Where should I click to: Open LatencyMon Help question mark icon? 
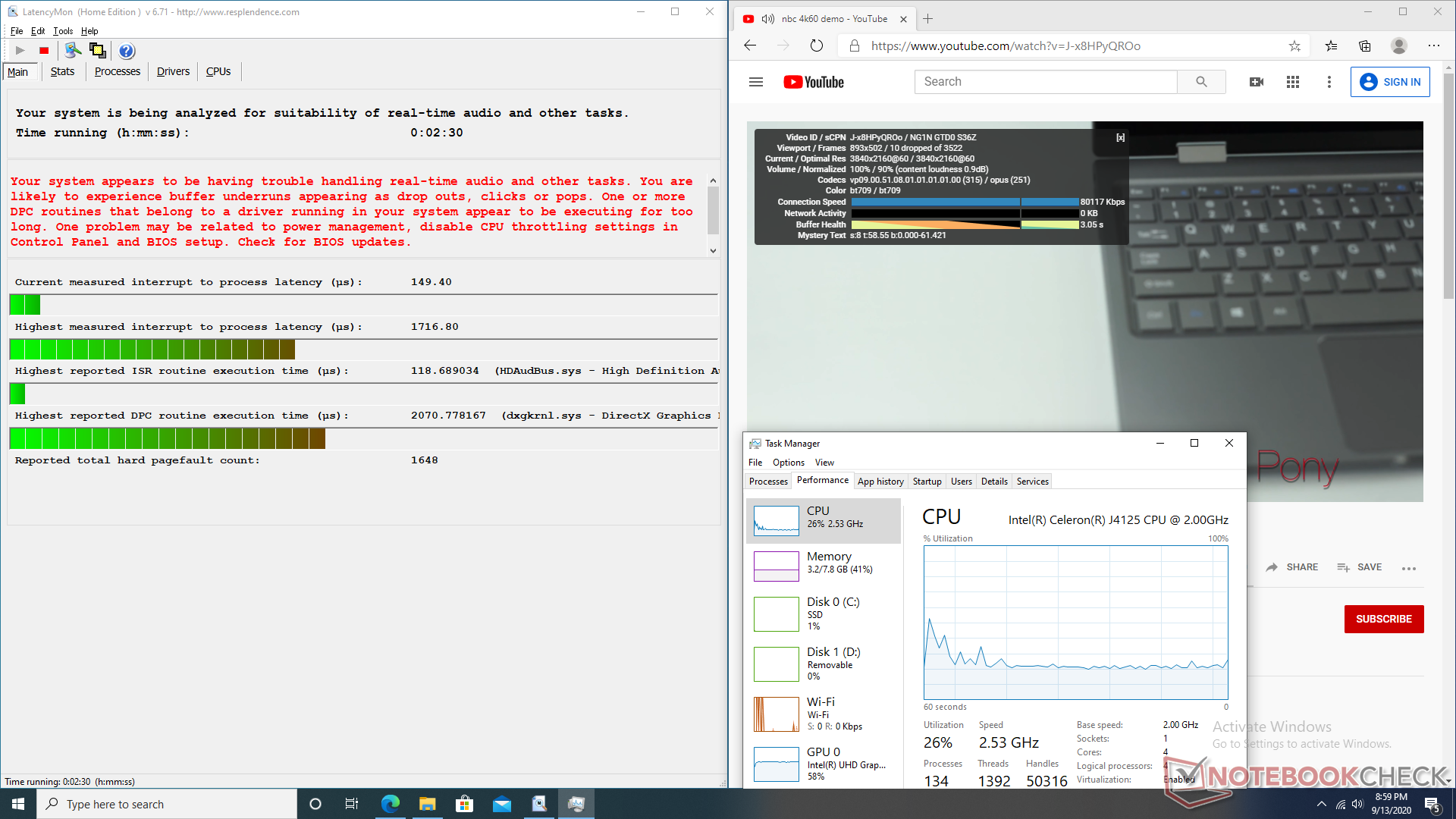point(127,51)
